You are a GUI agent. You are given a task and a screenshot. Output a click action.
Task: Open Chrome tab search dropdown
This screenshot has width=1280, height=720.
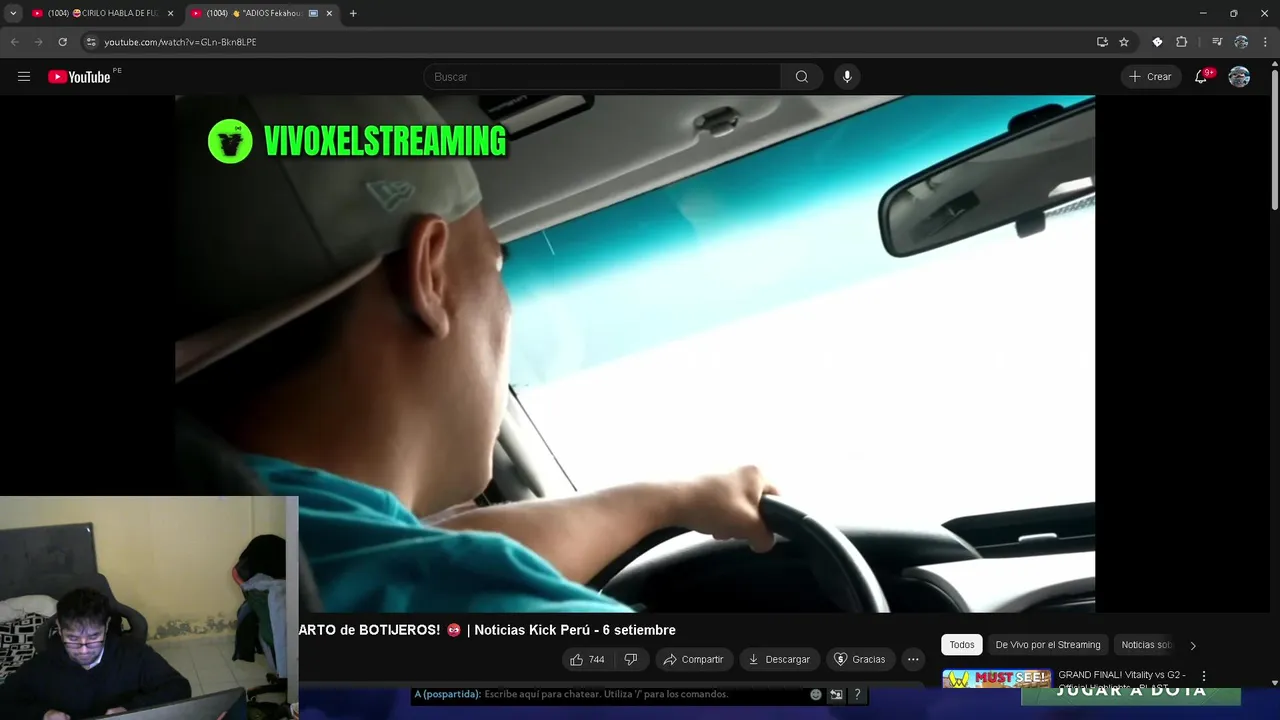[13, 13]
